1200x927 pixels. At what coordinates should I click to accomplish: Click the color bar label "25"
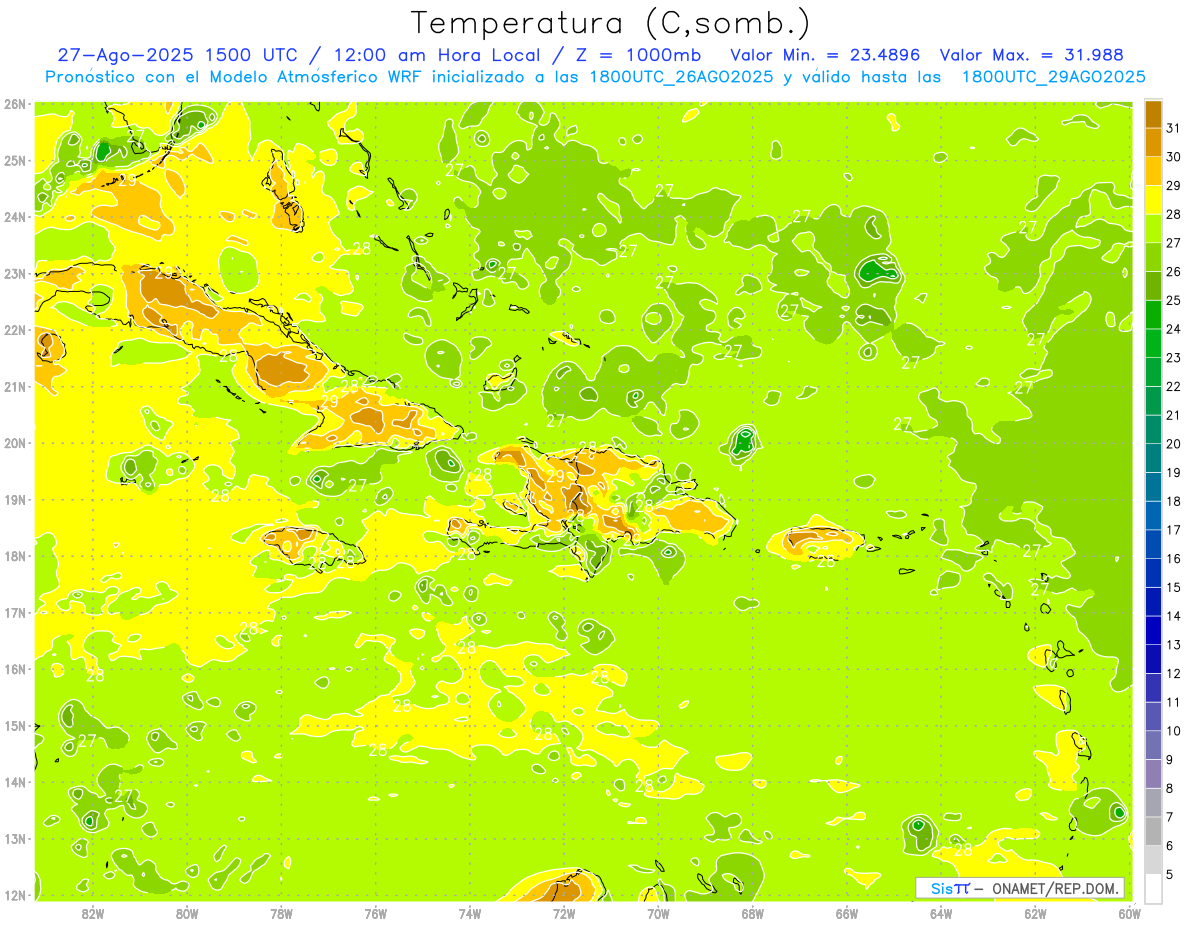tap(1173, 300)
